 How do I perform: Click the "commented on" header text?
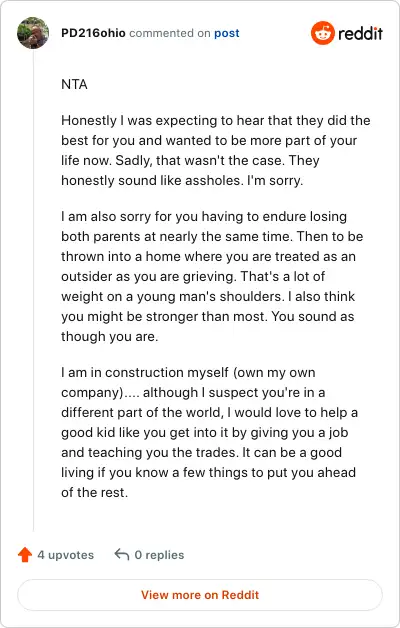pos(170,33)
